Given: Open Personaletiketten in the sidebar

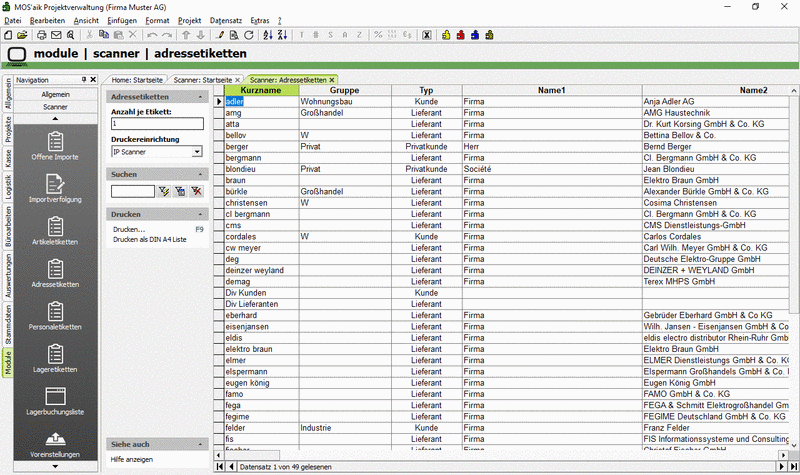Looking at the screenshot, I should pyautogui.click(x=55, y=315).
